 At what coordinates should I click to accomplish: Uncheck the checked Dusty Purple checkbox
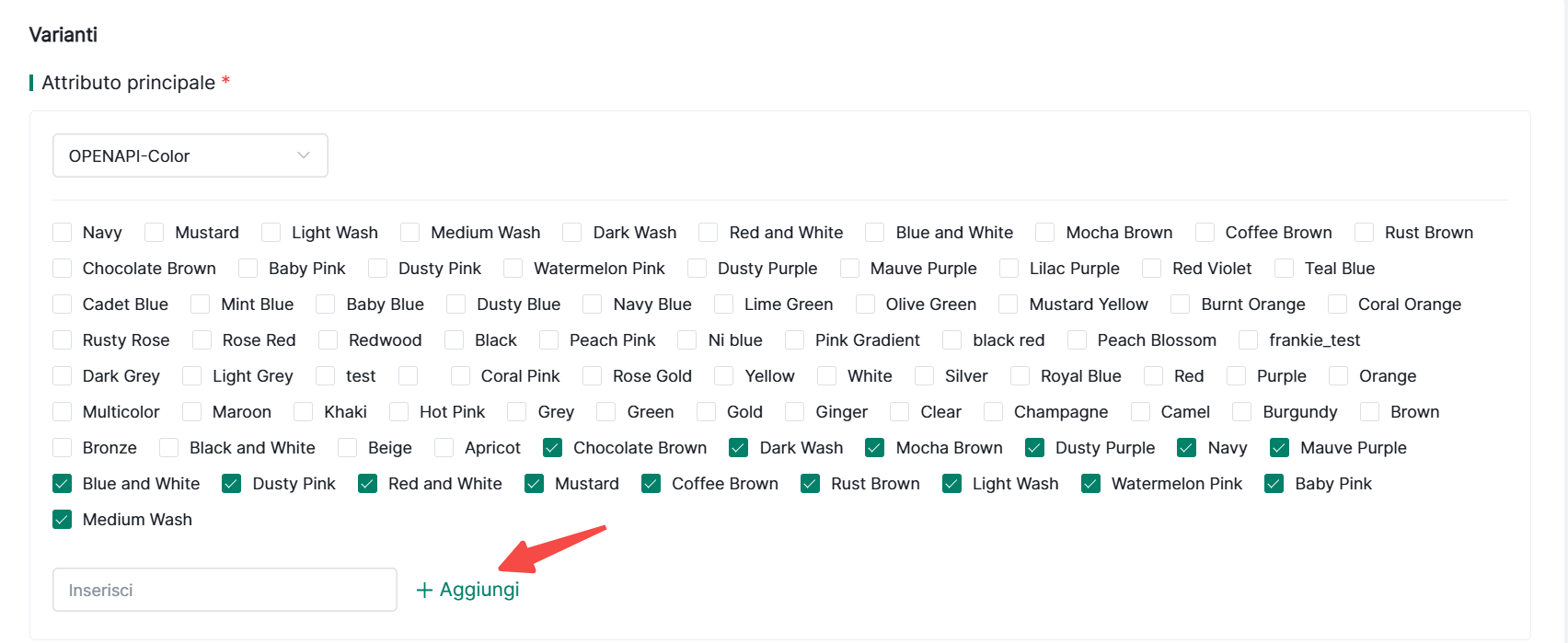[x=1035, y=448]
